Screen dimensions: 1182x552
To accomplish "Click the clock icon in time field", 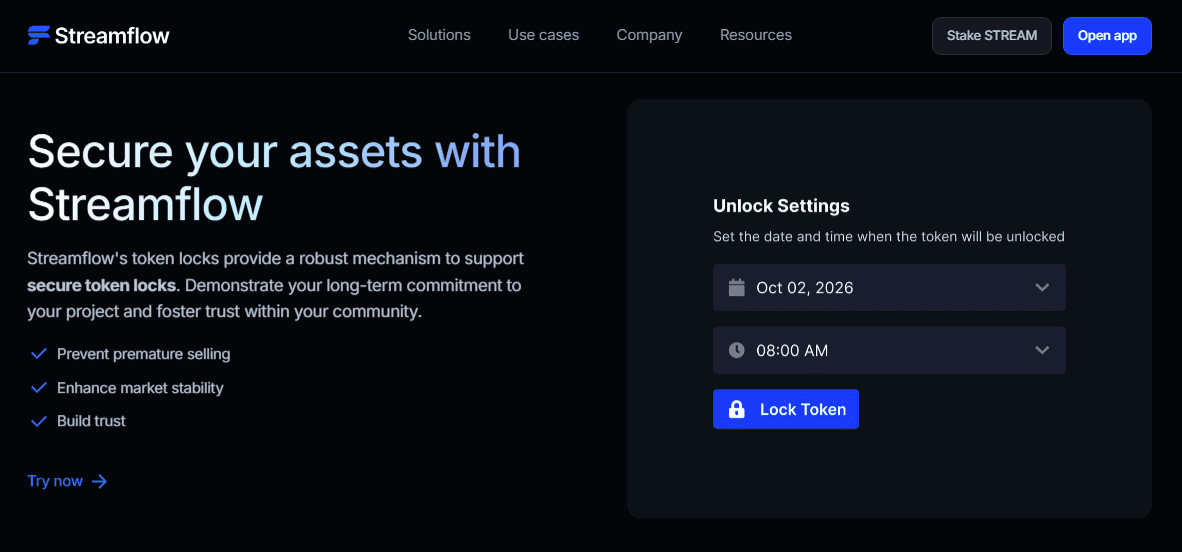I will (736, 350).
